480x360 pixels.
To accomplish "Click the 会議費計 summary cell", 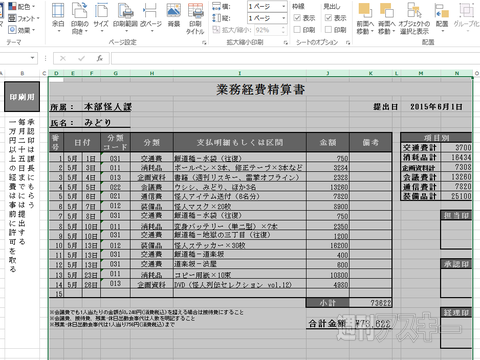I will (420, 177).
